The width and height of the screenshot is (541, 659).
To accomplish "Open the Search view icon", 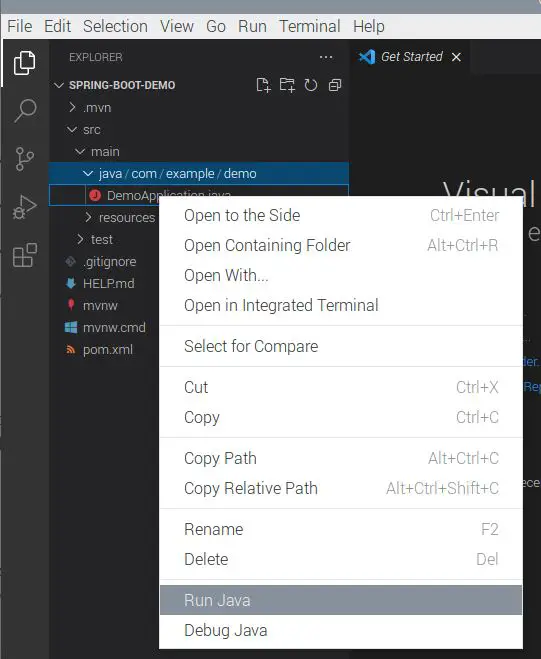I will [x=25, y=111].
